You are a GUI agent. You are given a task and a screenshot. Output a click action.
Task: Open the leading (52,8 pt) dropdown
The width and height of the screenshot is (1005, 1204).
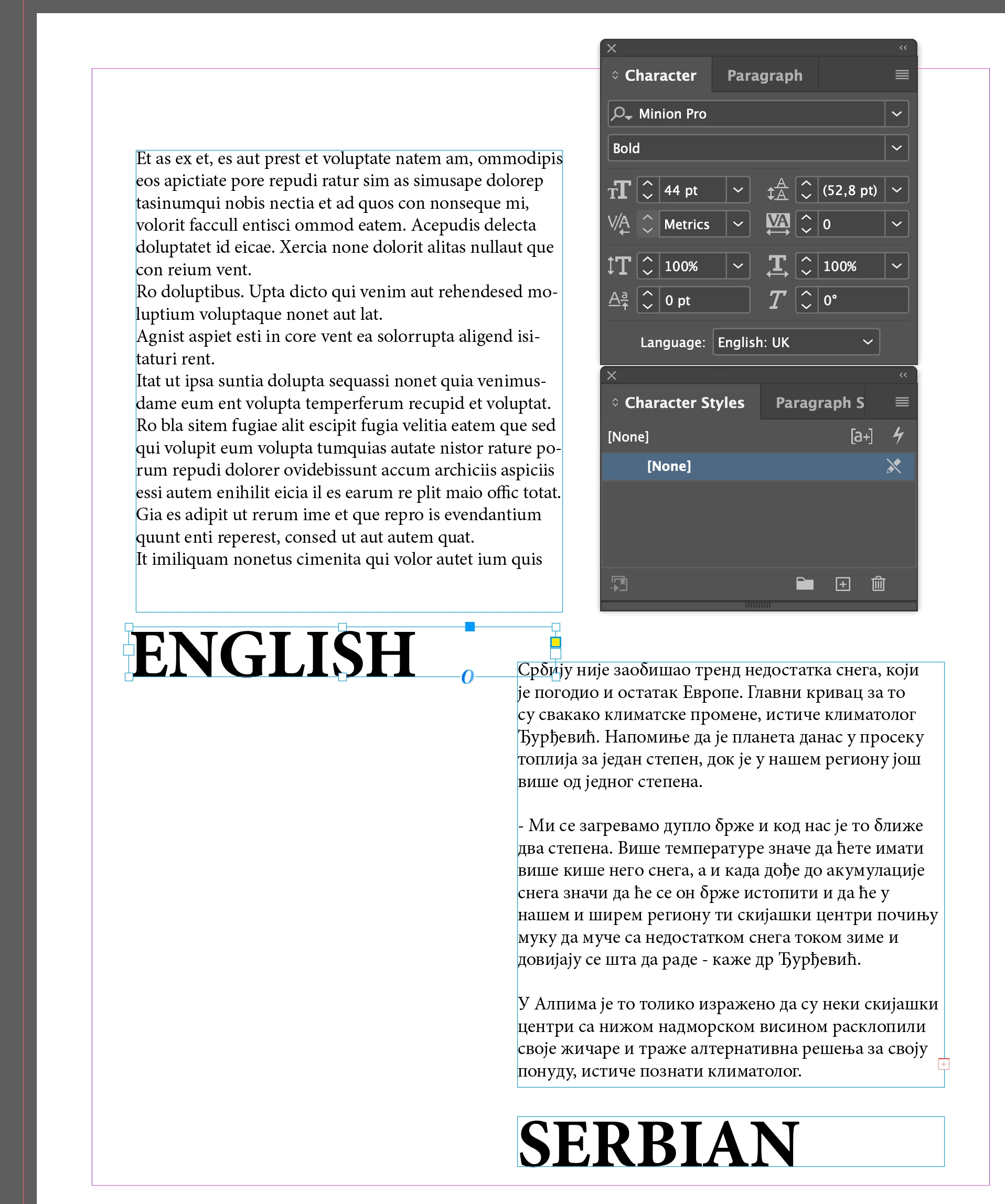pyautogui.click(x=896, y=190)
